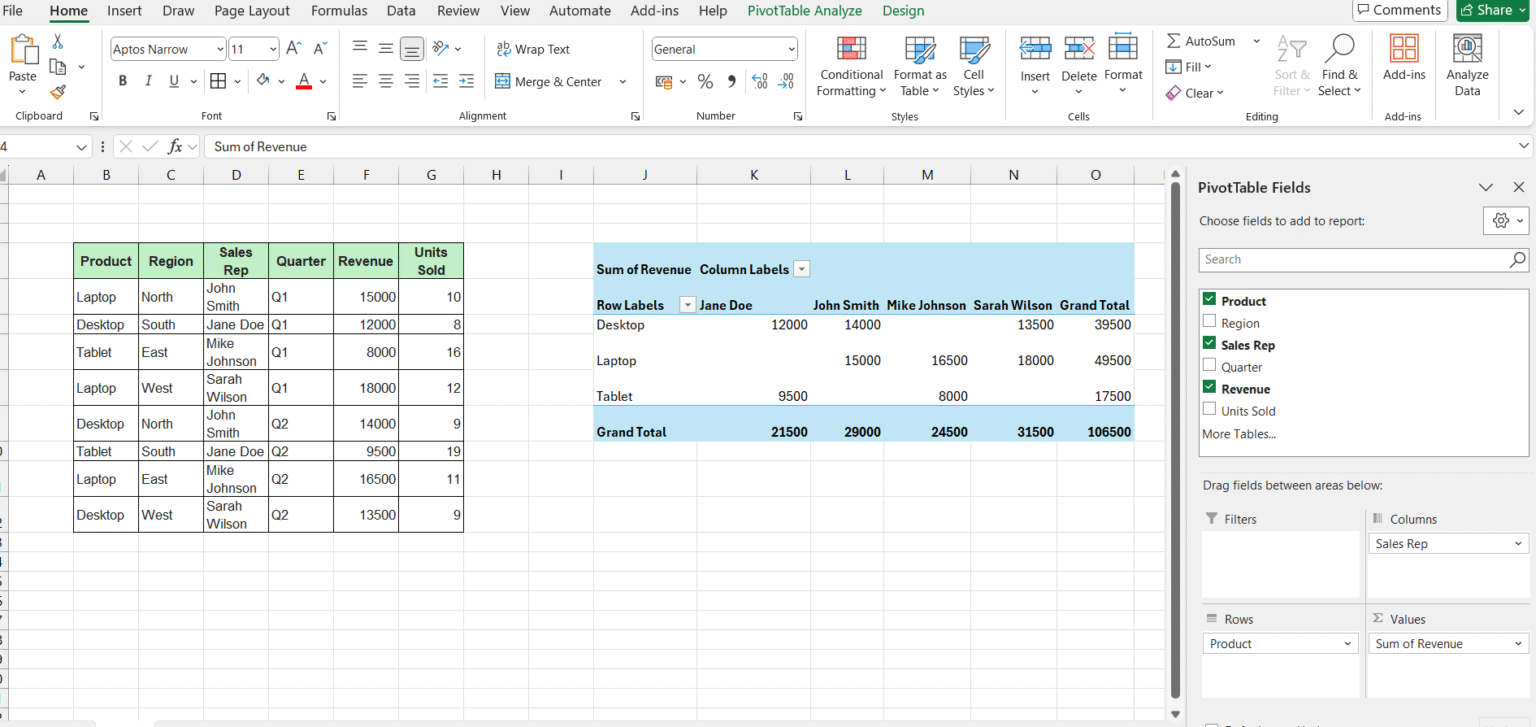The height and width of the screenshot is (727, 1536).
Task: Click the red font color swatch
Action: pos(304,82)
